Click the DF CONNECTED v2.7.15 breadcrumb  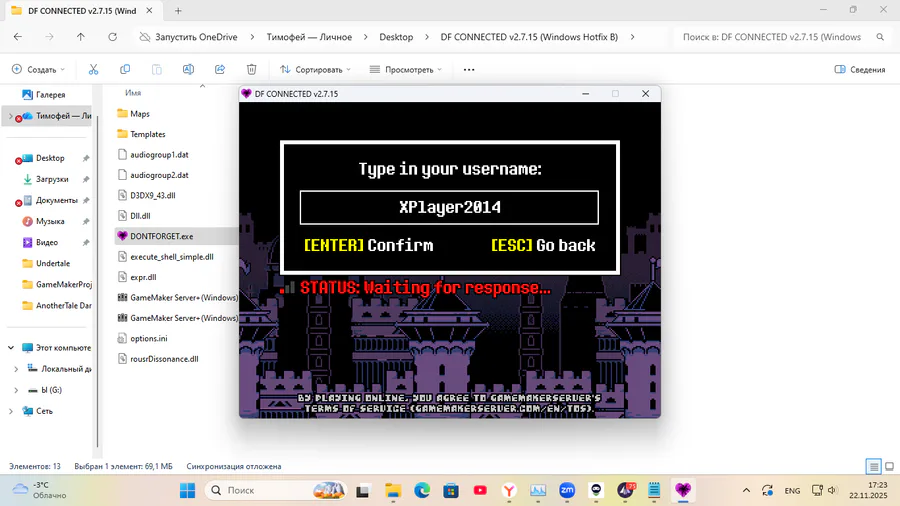point(529,37)
